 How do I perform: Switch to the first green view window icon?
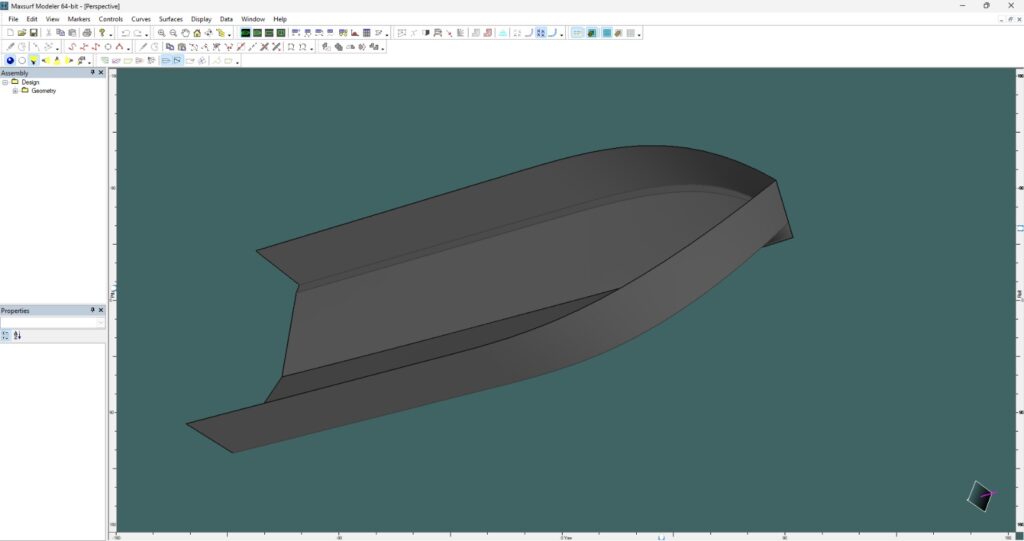[246, 33]
